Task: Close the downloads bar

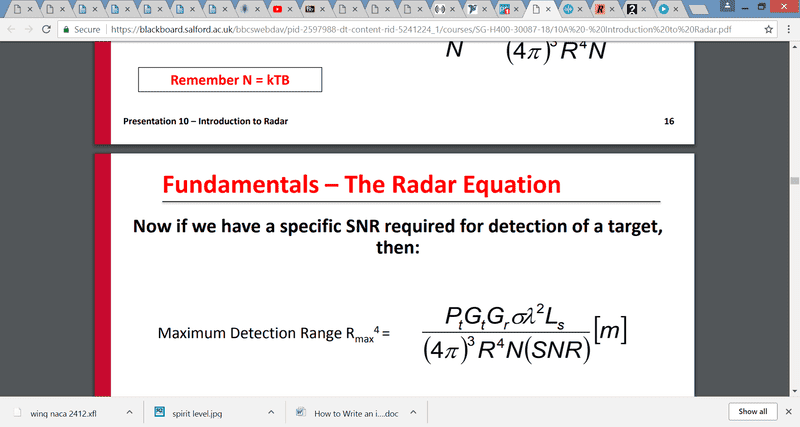Action: click(787, 411)
